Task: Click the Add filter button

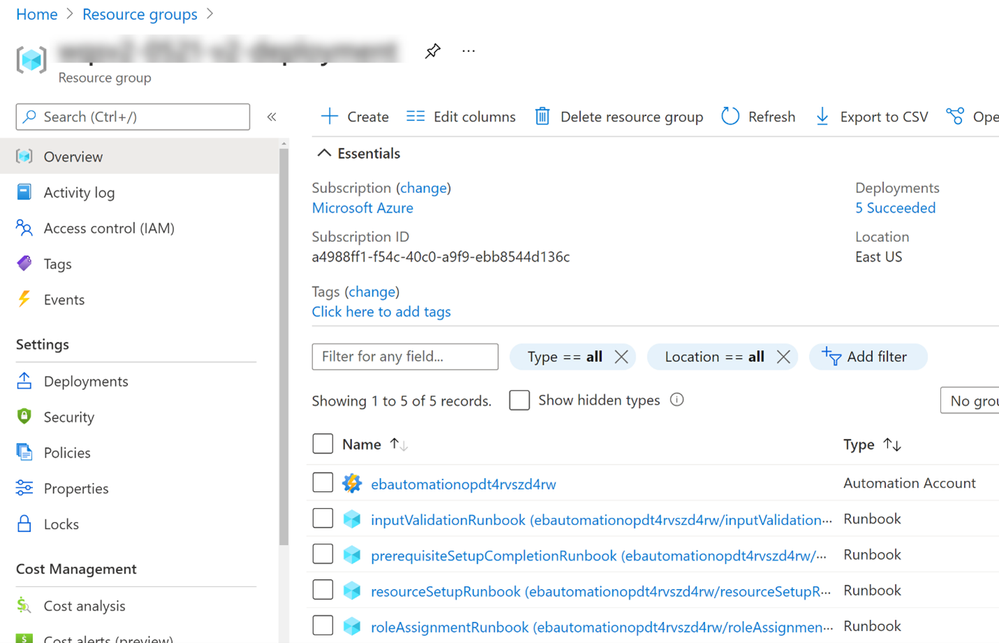Action: pos(868,357)
